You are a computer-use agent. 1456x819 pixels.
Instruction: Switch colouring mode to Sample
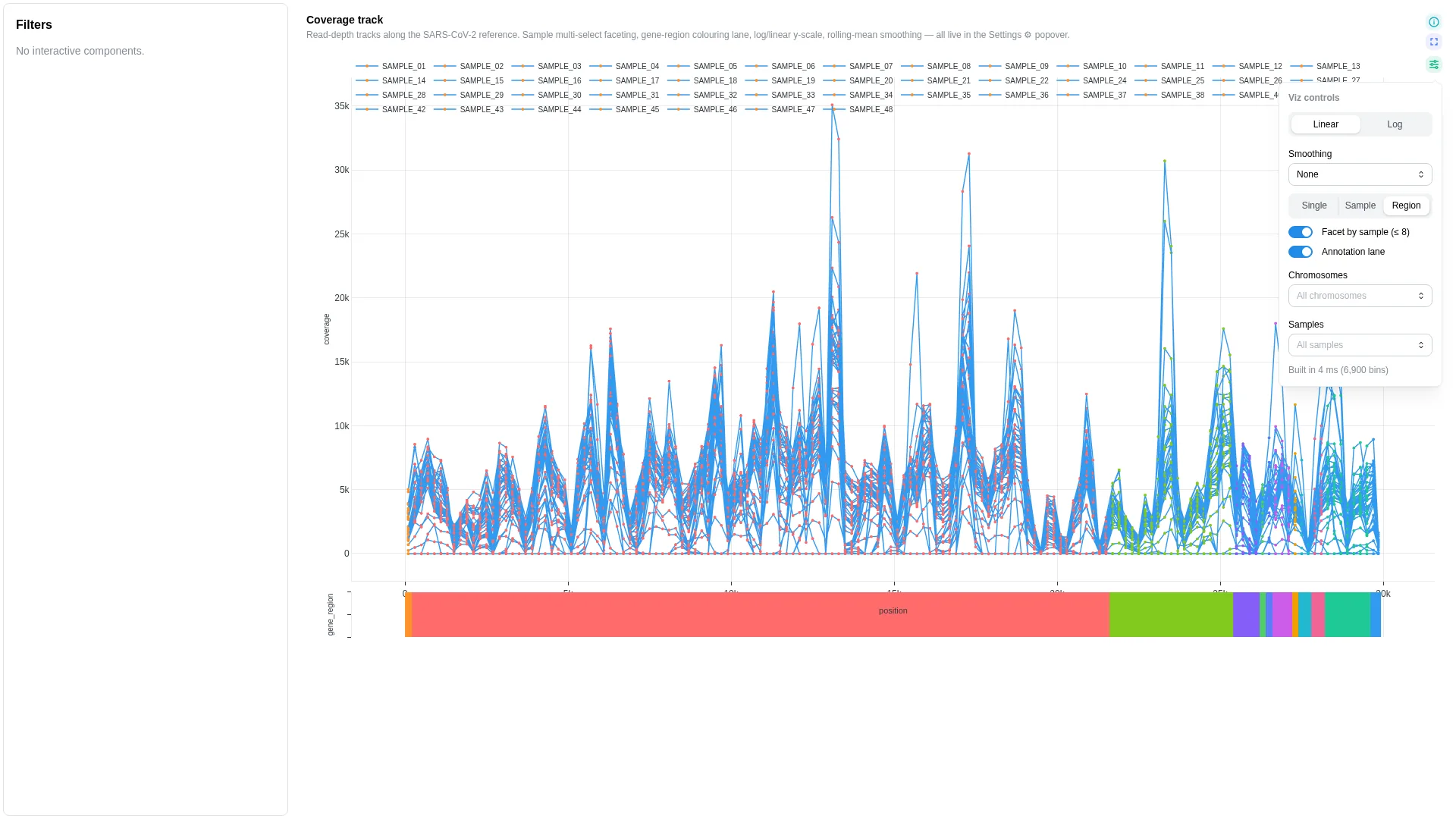pyautogui.click(x=1360, y=206)
